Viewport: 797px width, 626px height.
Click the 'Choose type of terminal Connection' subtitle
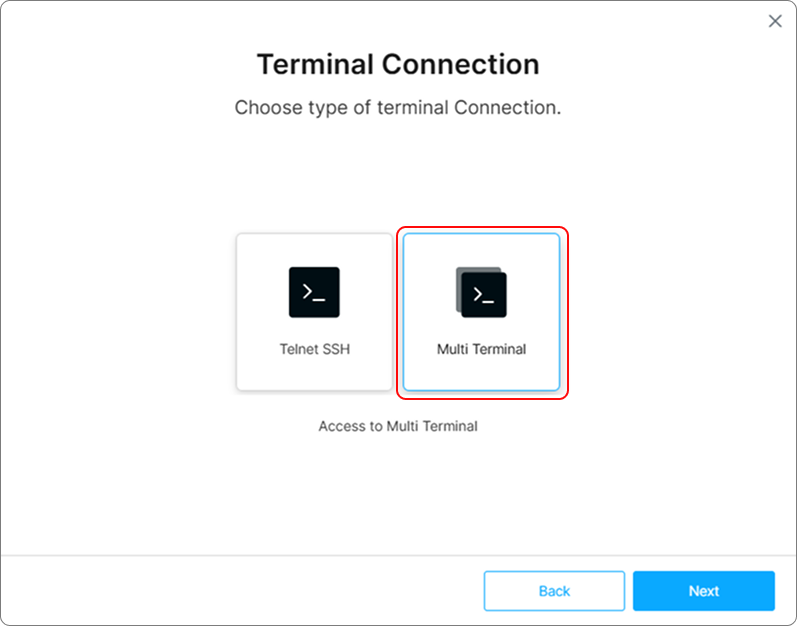tap(398, 107)
